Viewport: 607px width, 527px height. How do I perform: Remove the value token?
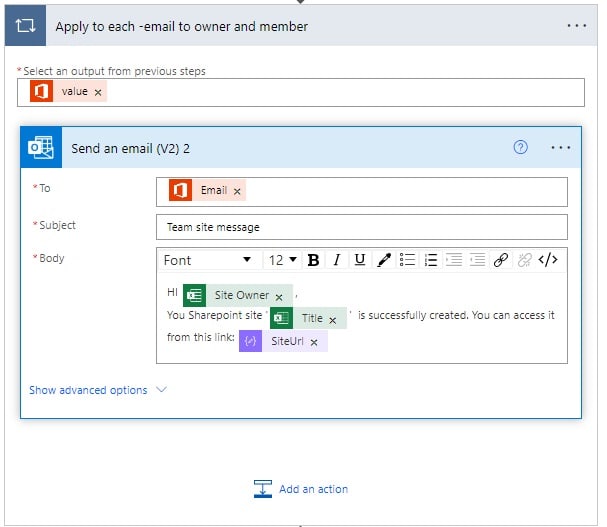pyautogui.click(x=98, y=92)
